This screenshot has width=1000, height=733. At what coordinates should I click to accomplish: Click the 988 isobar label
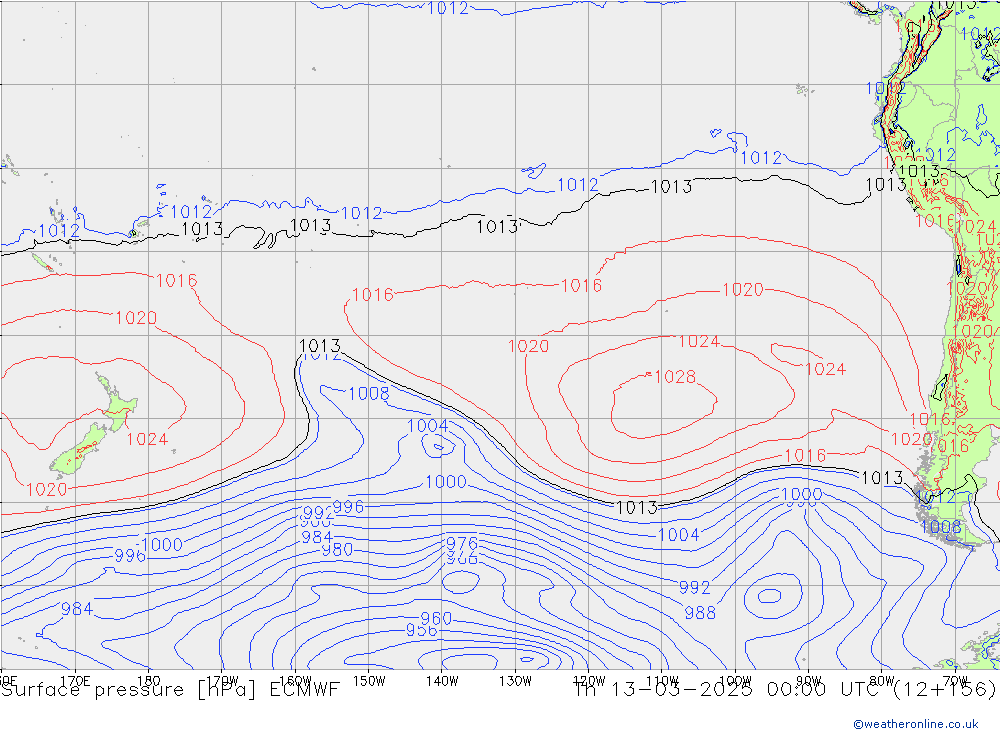click(700, 613)
